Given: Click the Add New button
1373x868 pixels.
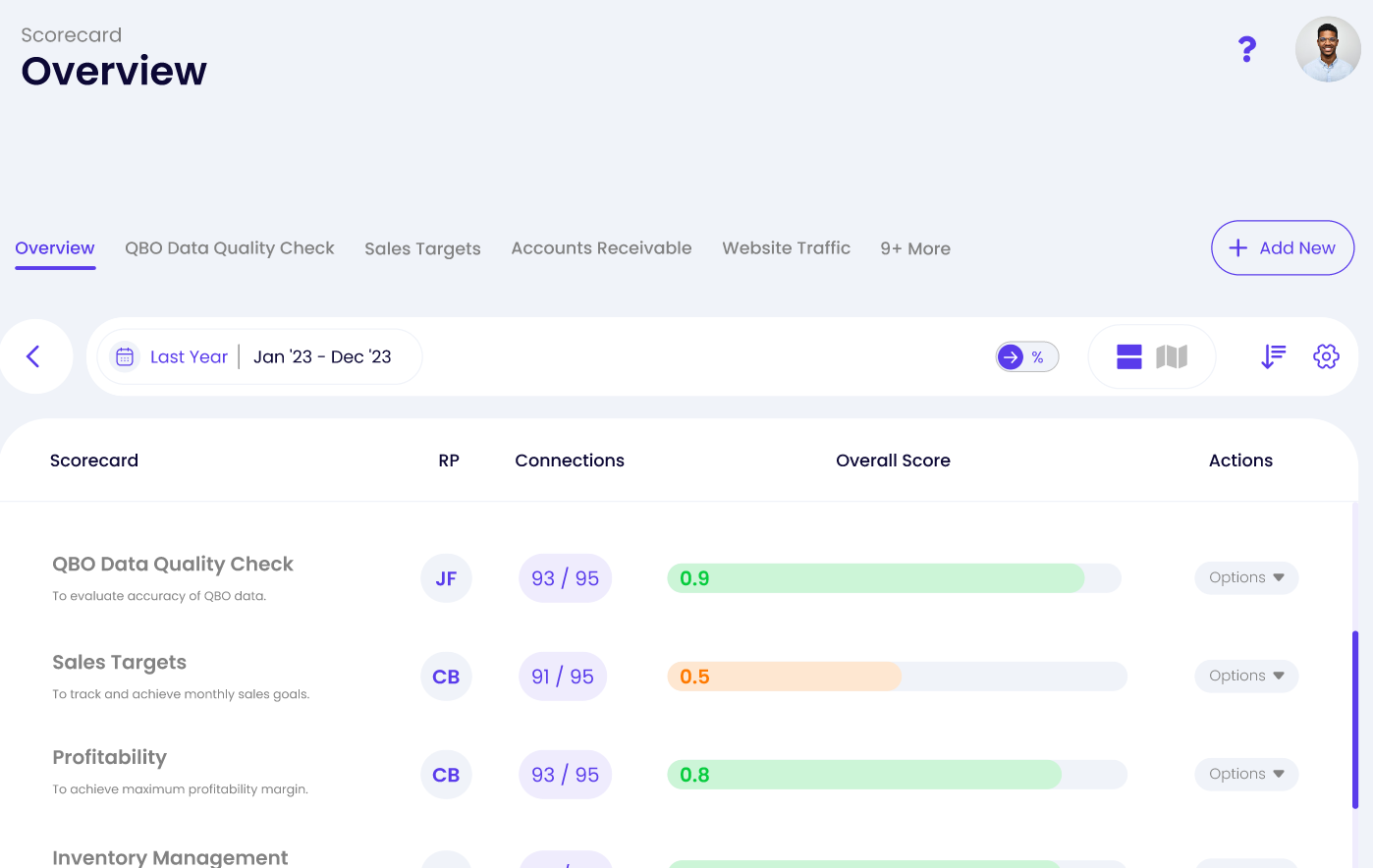Looking at the screenshot, I should tap(1283, 248).
